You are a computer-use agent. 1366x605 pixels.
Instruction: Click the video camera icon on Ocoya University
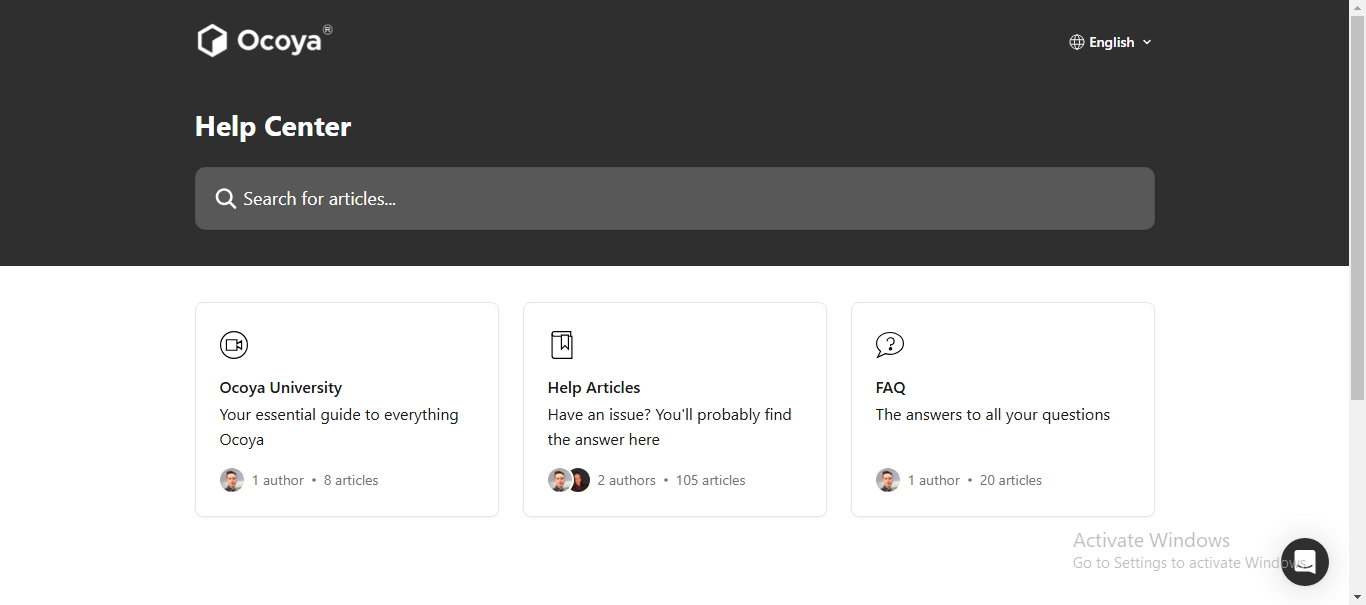pos(234,345)
